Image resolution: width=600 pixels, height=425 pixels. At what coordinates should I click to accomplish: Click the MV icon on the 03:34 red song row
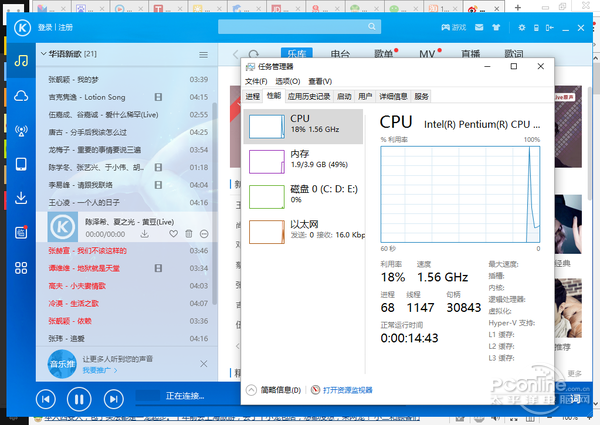click(158, 269)
